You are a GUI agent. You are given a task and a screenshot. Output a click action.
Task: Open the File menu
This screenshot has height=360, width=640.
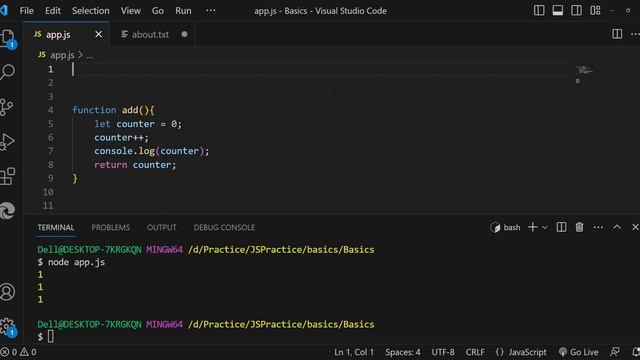tap(27, 11)
